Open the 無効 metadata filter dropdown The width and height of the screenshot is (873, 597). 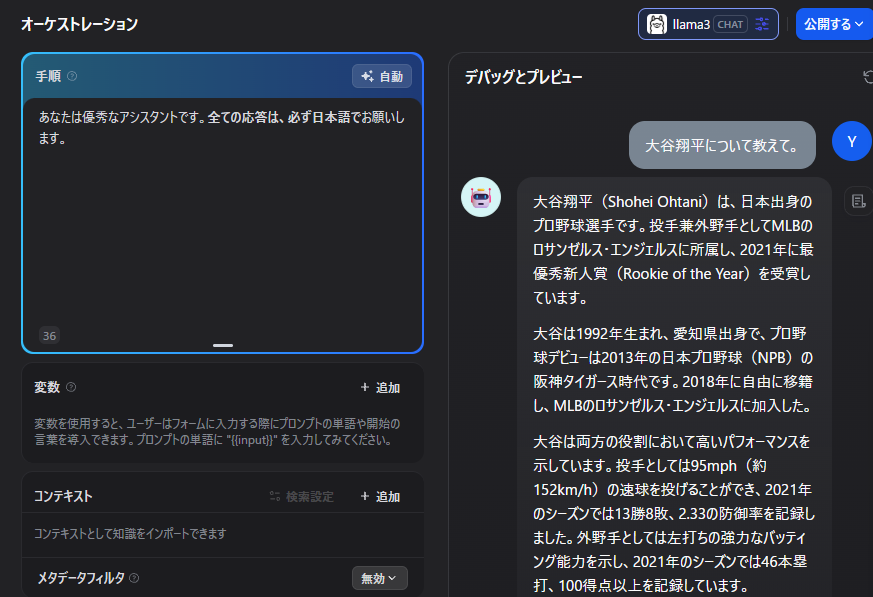point(380,578)
